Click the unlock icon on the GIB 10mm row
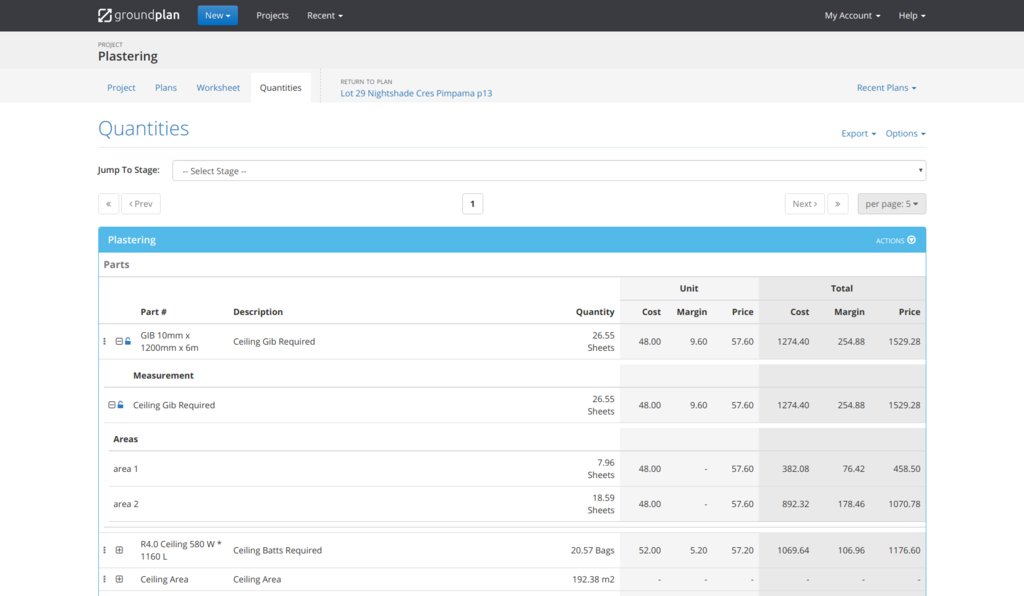 pyautogui.click(x=128, y=342)
